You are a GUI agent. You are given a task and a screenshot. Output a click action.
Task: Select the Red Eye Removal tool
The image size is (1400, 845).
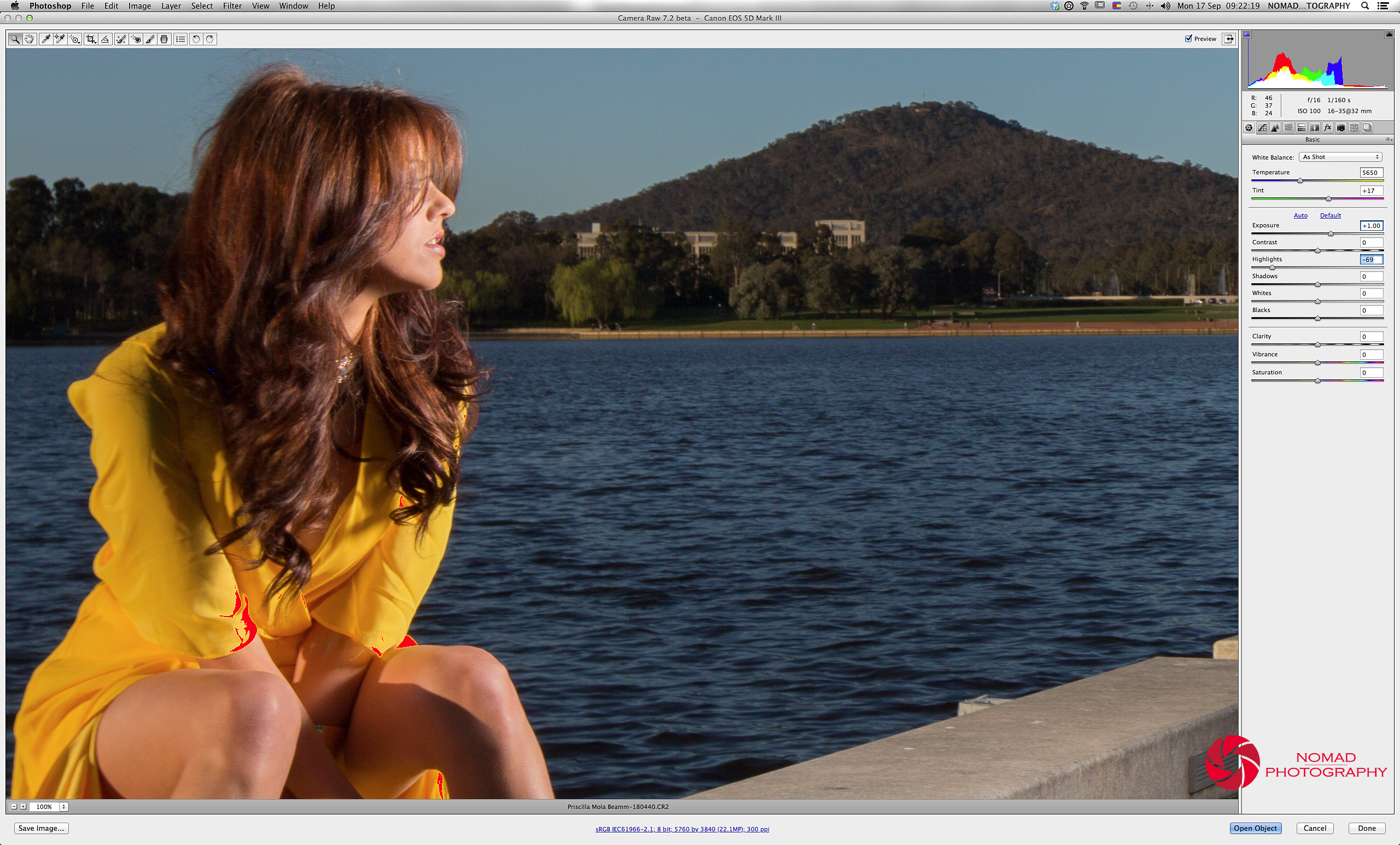pos(136,39)
